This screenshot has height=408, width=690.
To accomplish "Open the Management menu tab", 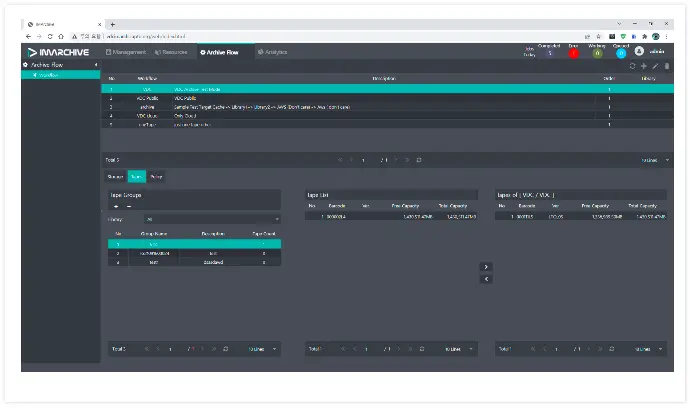I will point(126,51).
